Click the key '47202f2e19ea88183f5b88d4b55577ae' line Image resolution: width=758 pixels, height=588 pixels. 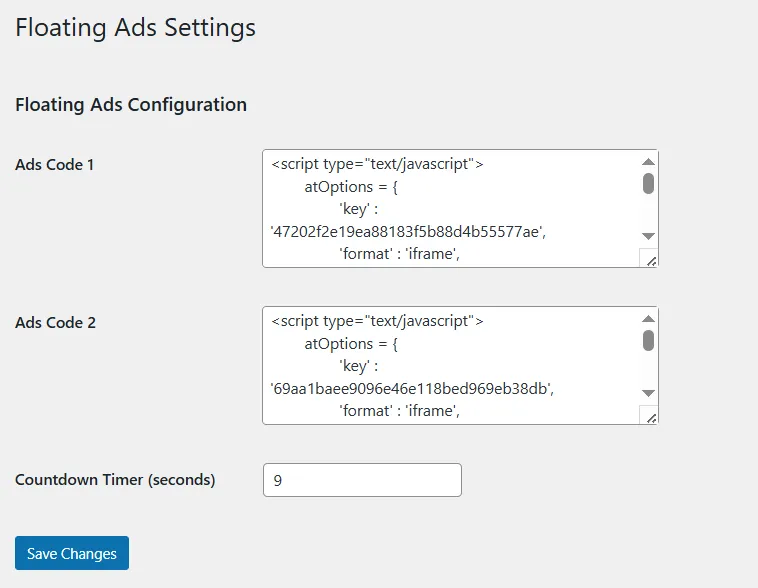[408, 232]
